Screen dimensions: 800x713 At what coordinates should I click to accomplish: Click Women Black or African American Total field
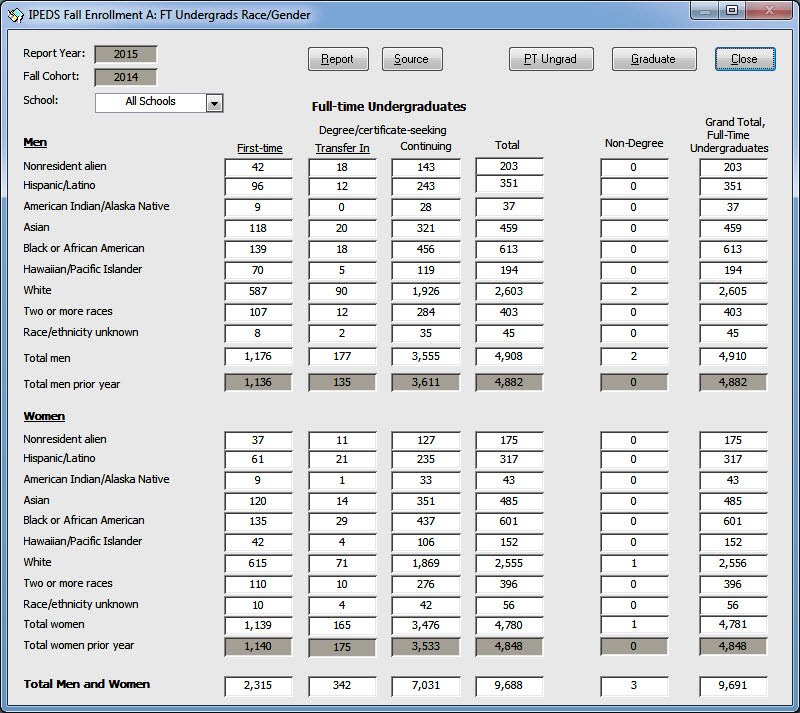[509, 521]
